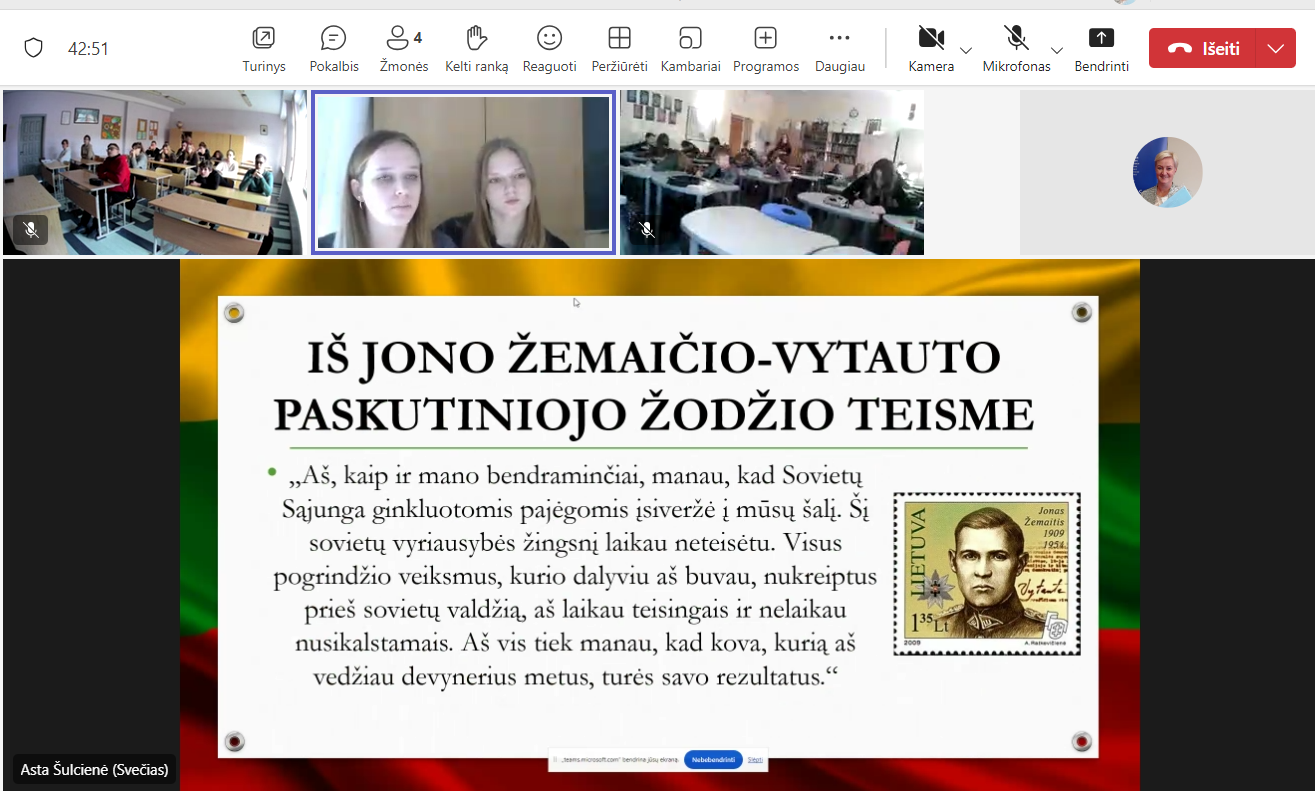Image resolution: width=1315 pixels, height=791 pixels.
Task: Click the Asta Šulcienė (Svečias) name label
Action: pos(94,770)
